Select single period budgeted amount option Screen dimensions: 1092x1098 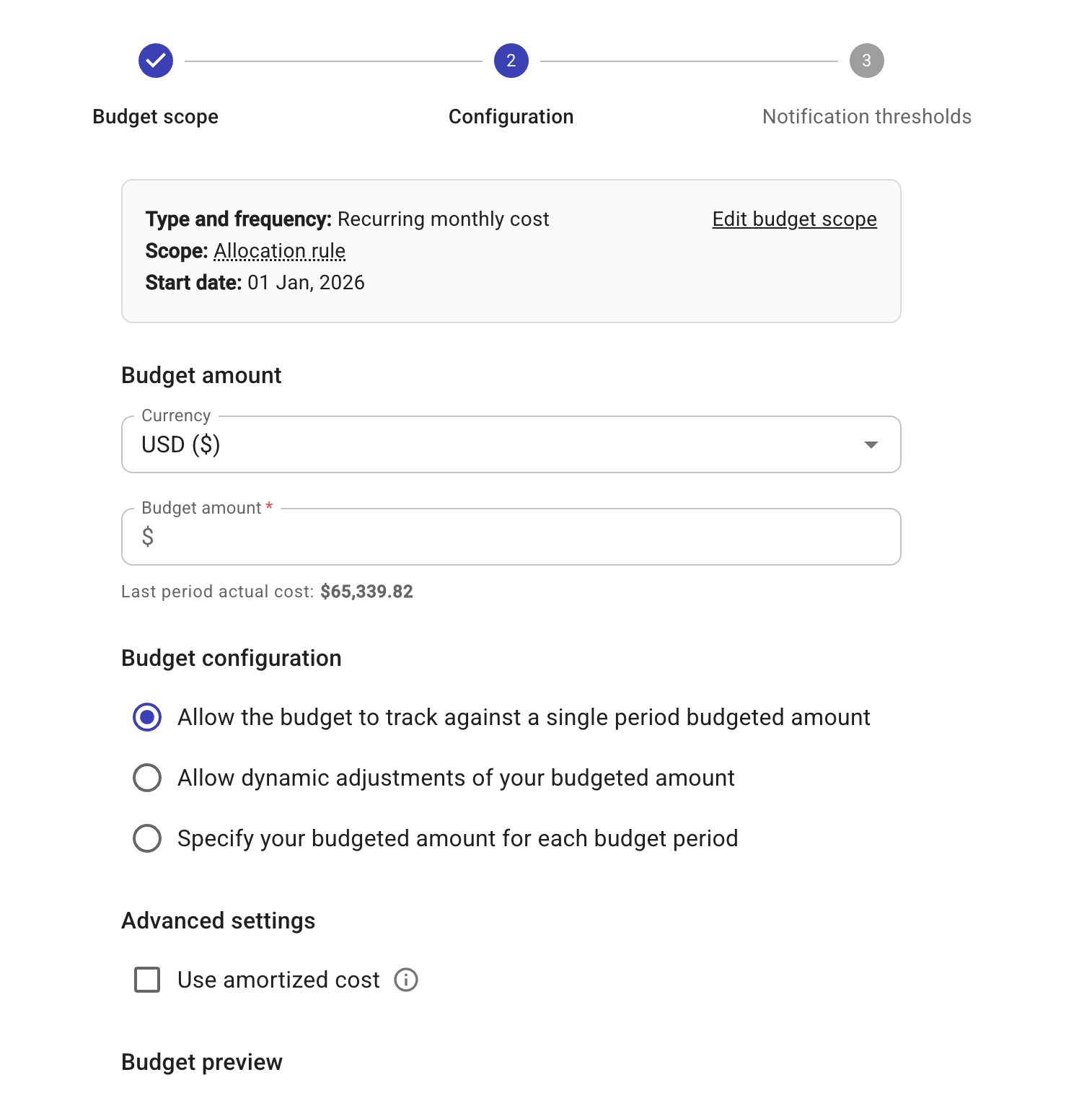(147, 717)
